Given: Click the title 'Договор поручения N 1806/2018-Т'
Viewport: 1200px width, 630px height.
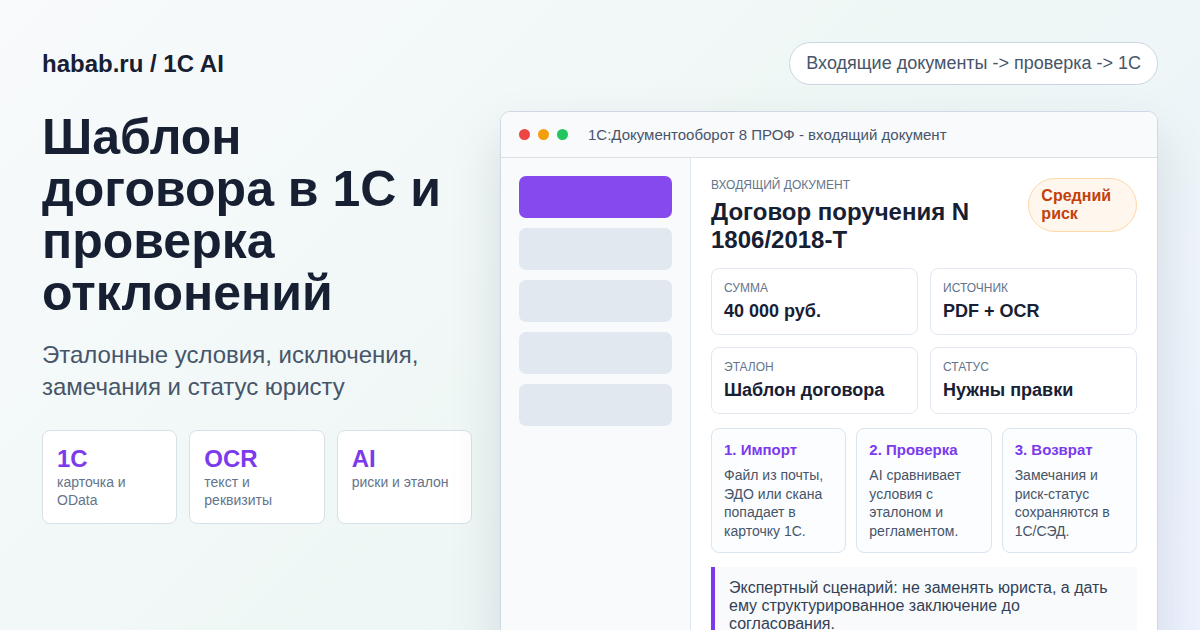Looking at the screenshot, I should click(840, 226).
